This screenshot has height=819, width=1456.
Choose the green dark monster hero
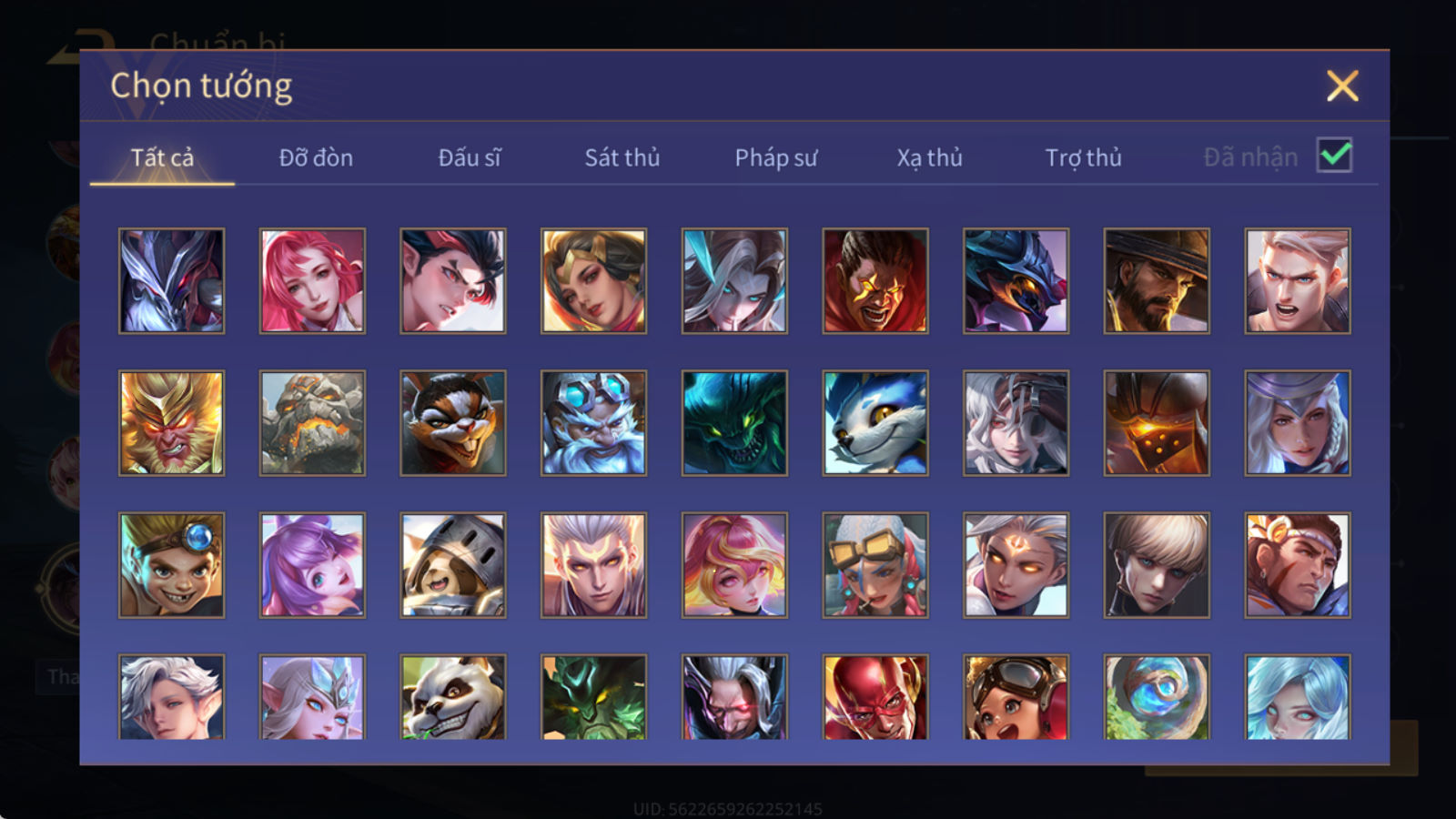tap(734, 422)
